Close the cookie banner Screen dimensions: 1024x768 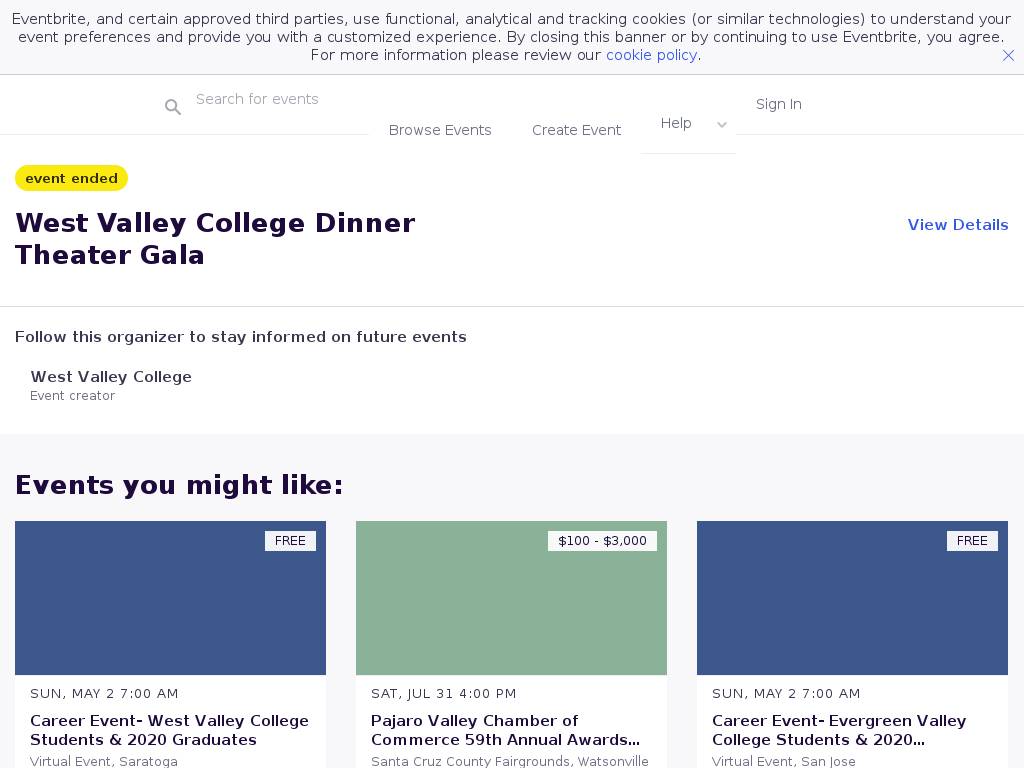pos(1008,56)
